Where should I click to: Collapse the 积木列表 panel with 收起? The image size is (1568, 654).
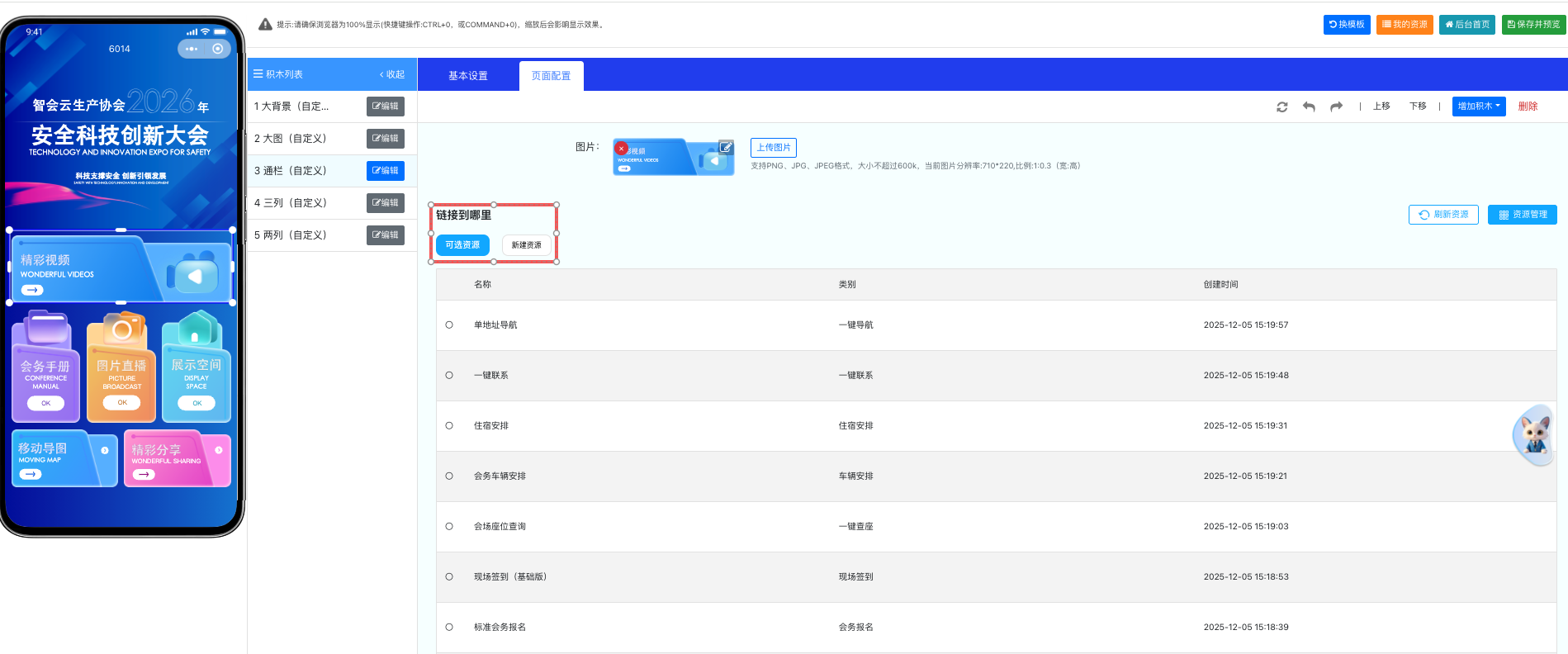[x=392, y=74]
